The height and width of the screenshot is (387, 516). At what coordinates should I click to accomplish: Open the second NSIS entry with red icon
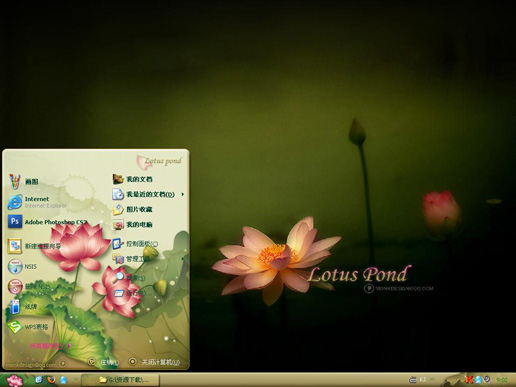point(29,287)
